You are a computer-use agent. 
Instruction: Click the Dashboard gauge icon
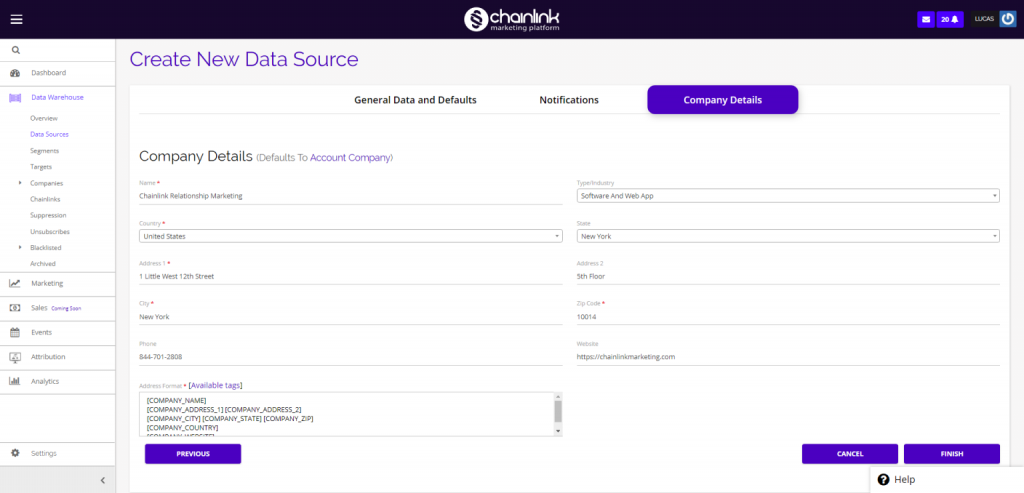[15, 73]
